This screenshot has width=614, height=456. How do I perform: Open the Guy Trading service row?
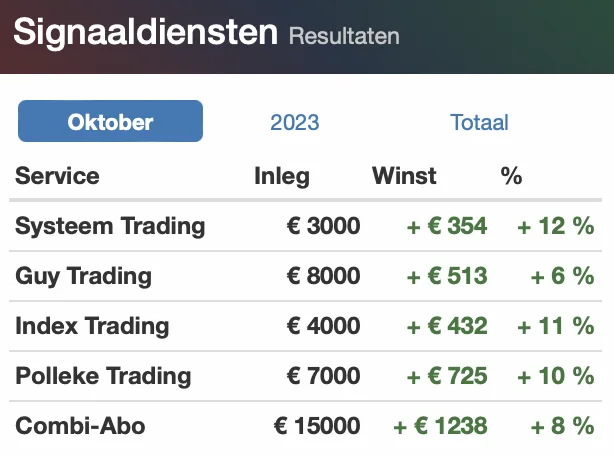pos(305,276)
